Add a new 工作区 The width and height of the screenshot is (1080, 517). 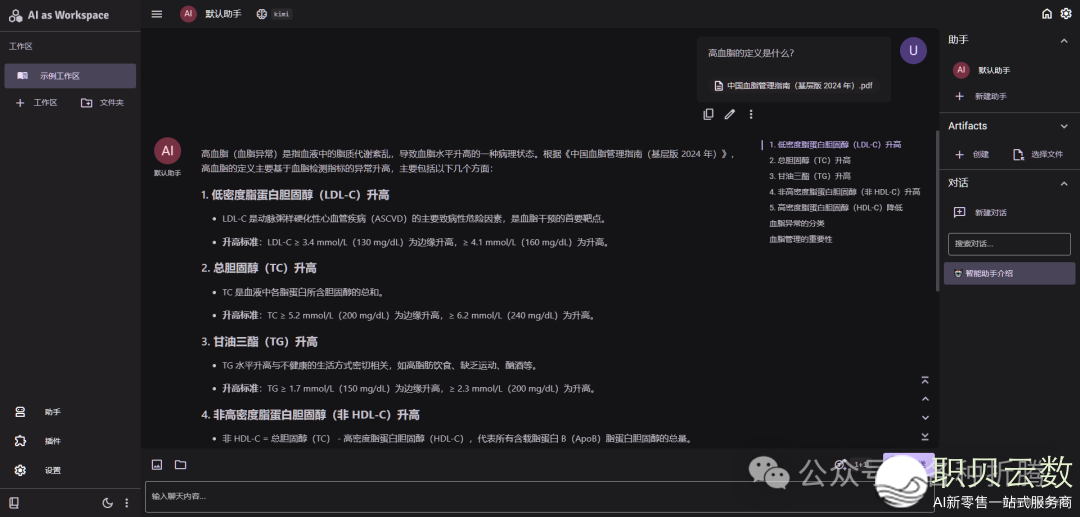37,103
